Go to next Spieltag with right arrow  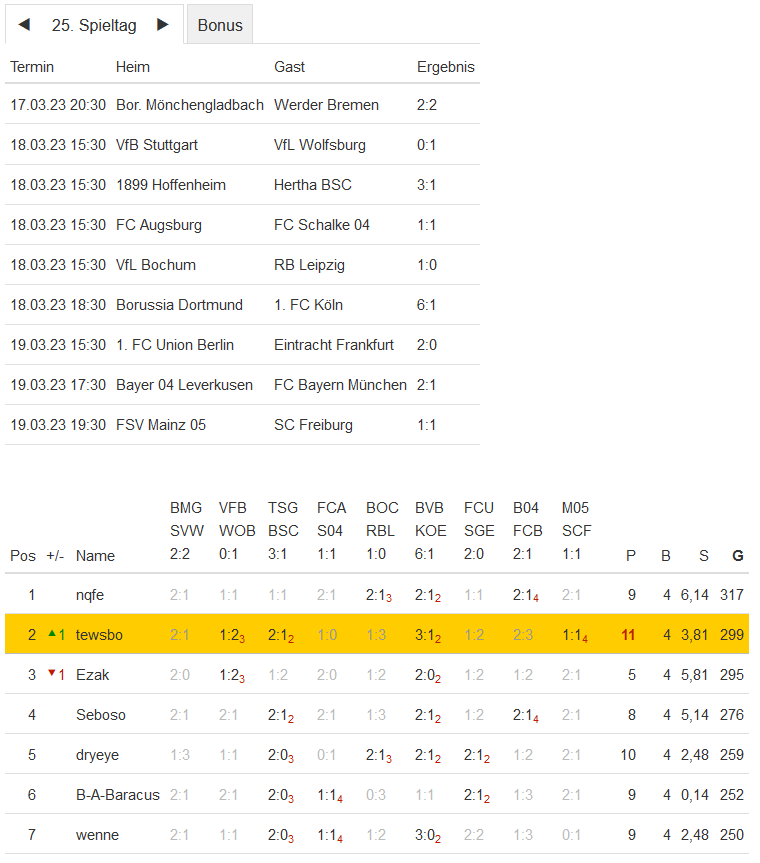point(163,25)
